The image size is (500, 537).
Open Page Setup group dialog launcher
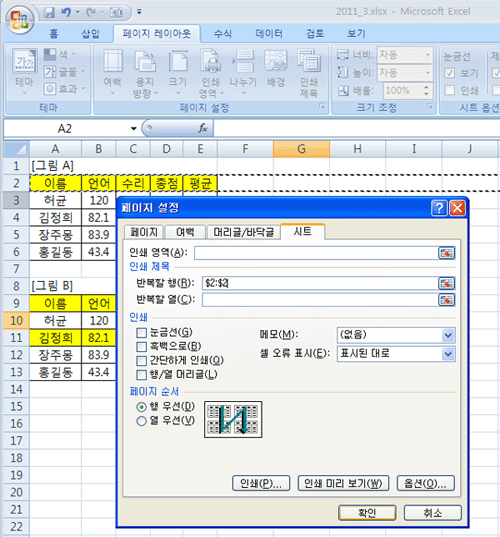(322, 106)
